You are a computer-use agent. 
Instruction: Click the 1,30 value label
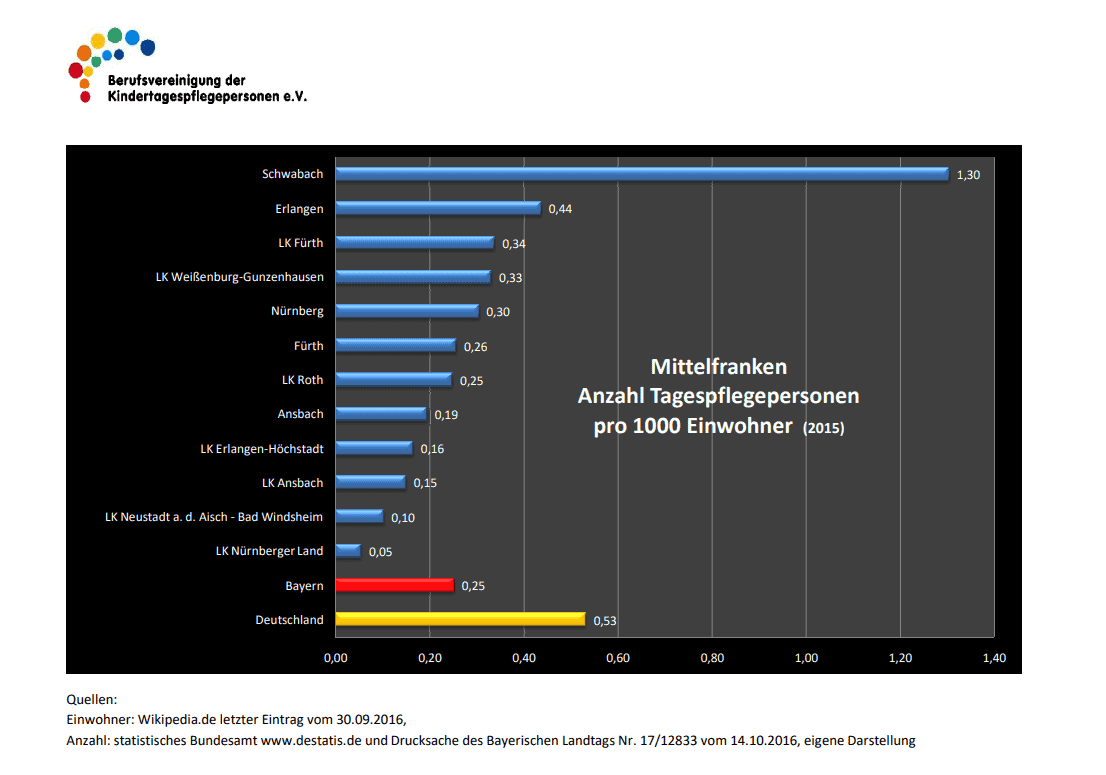pos(968,175)
